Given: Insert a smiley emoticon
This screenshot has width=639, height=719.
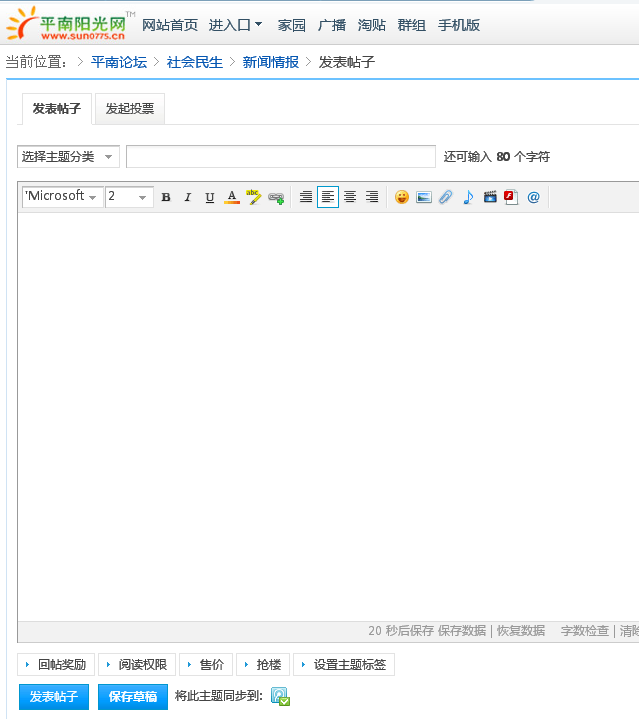Looking at the screenshot, I should 401,197.
